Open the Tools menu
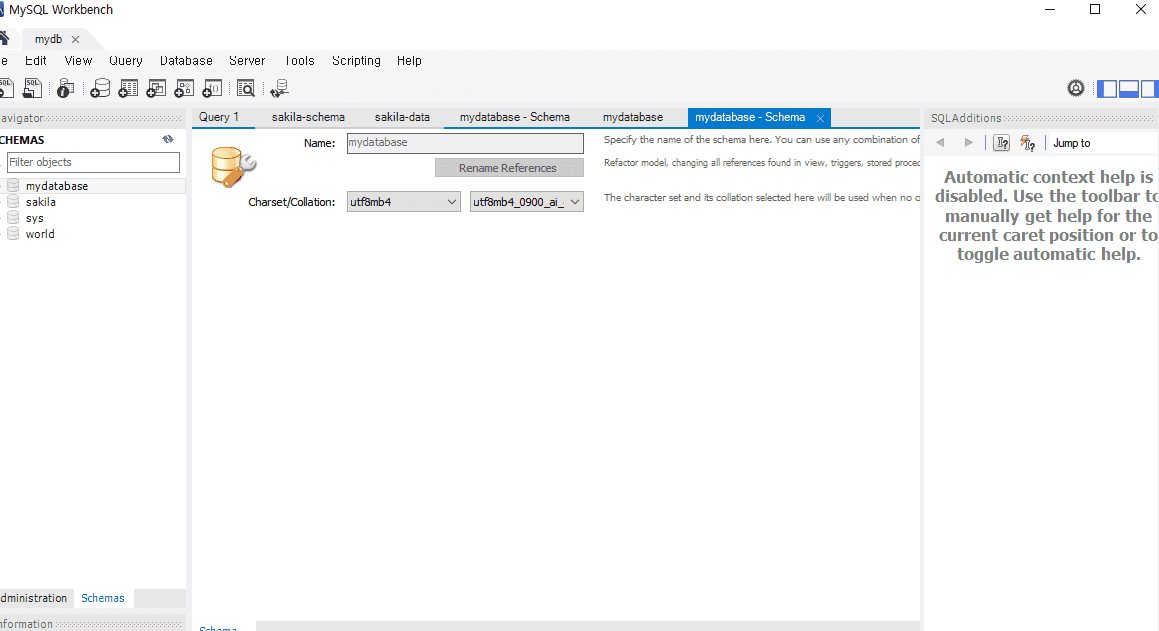 tap(299, 61)
